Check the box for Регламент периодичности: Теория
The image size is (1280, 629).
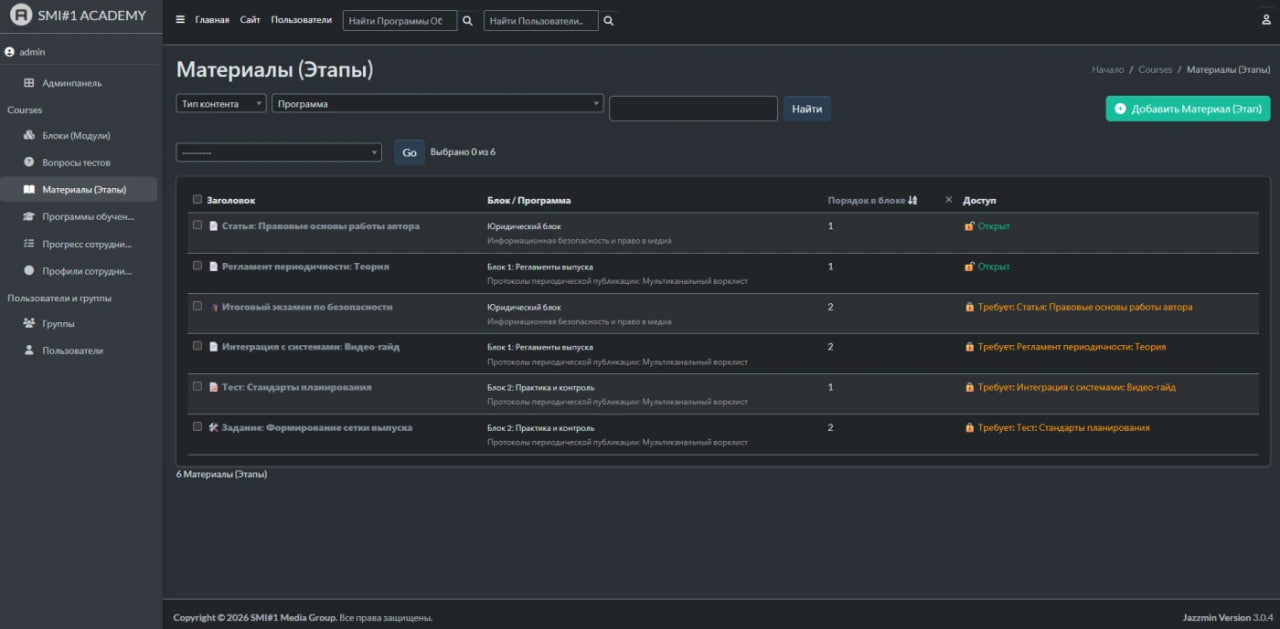click(x=197, y=265)
